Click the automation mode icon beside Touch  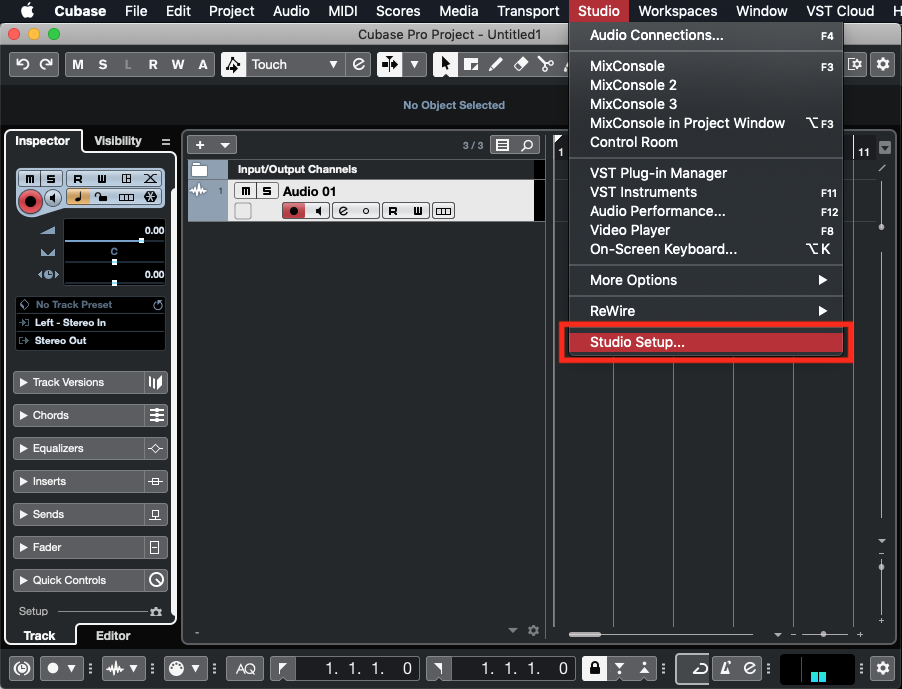(x=234, y=64)
